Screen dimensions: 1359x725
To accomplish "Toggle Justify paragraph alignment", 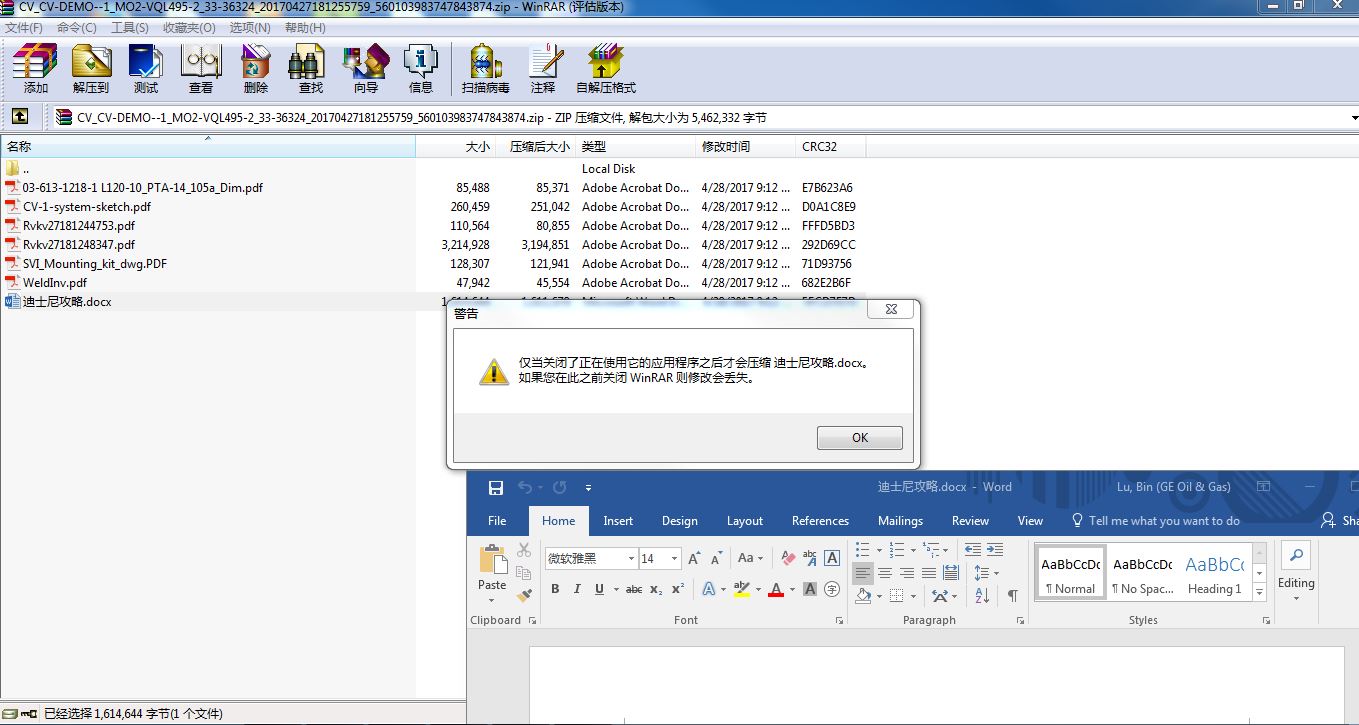I will (x=928, y=573).
